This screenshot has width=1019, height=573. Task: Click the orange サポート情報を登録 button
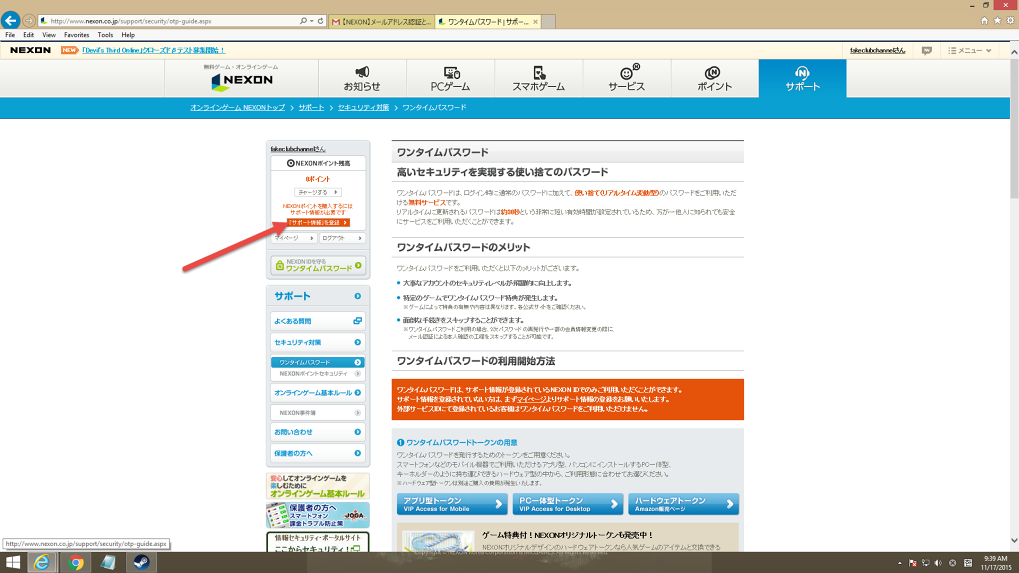tap(318, 222)
